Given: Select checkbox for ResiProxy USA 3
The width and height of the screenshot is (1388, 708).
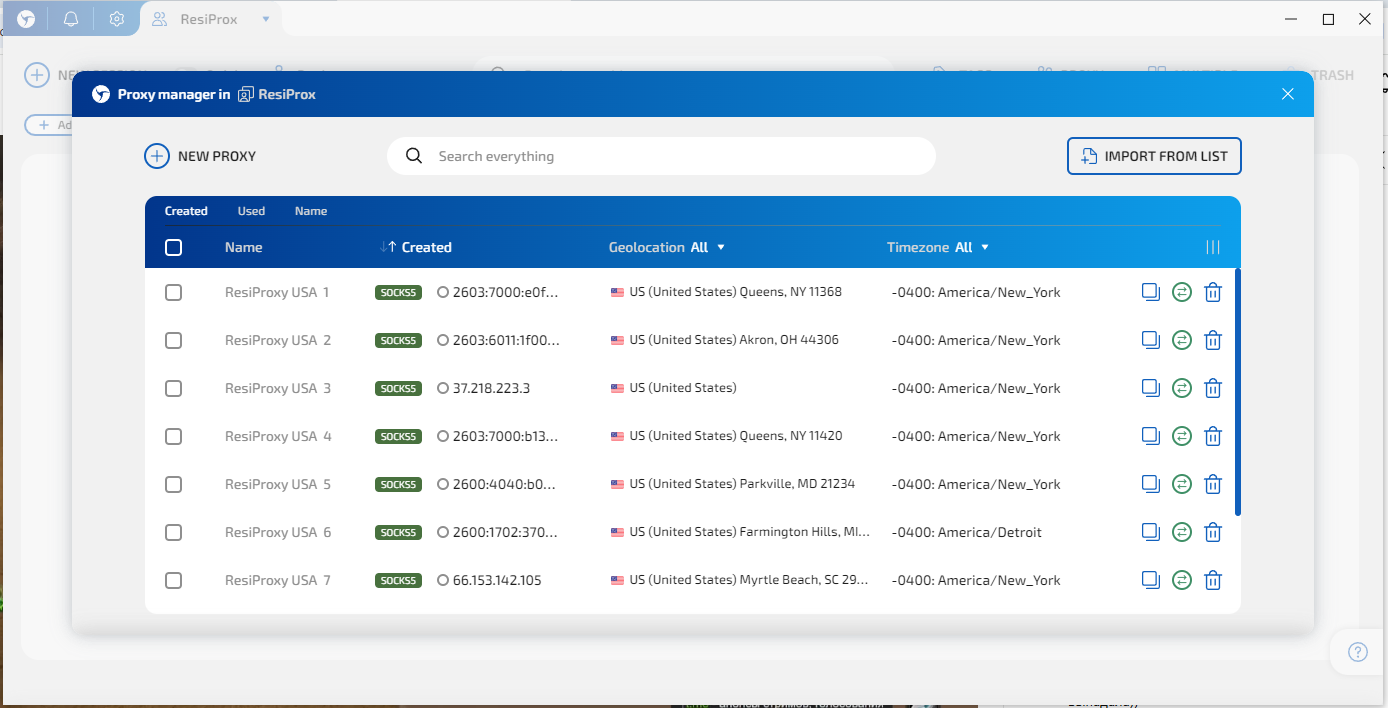Looking at the screenshot, I should (x=173, y=388).
